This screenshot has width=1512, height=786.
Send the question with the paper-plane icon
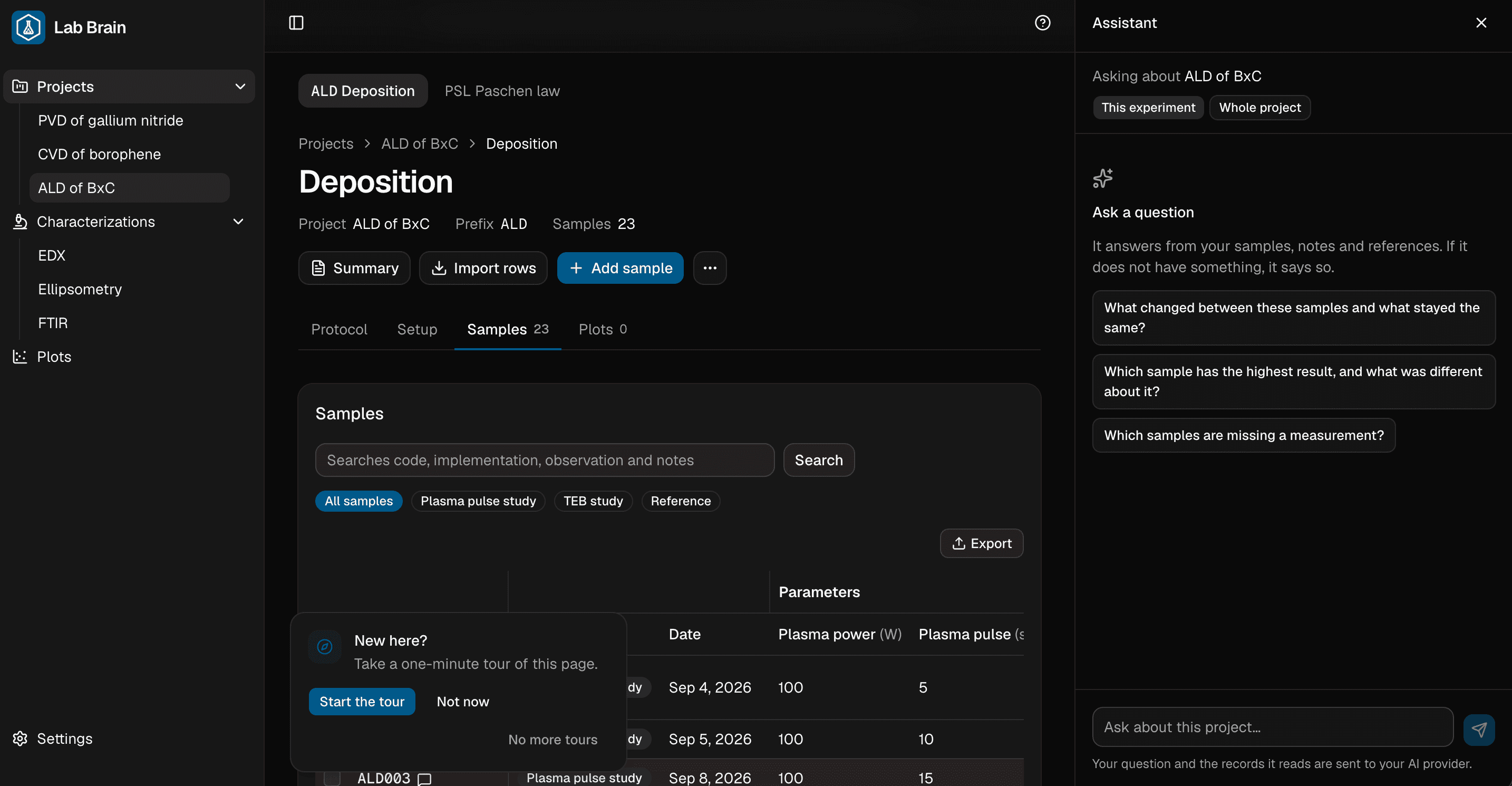1479,730
